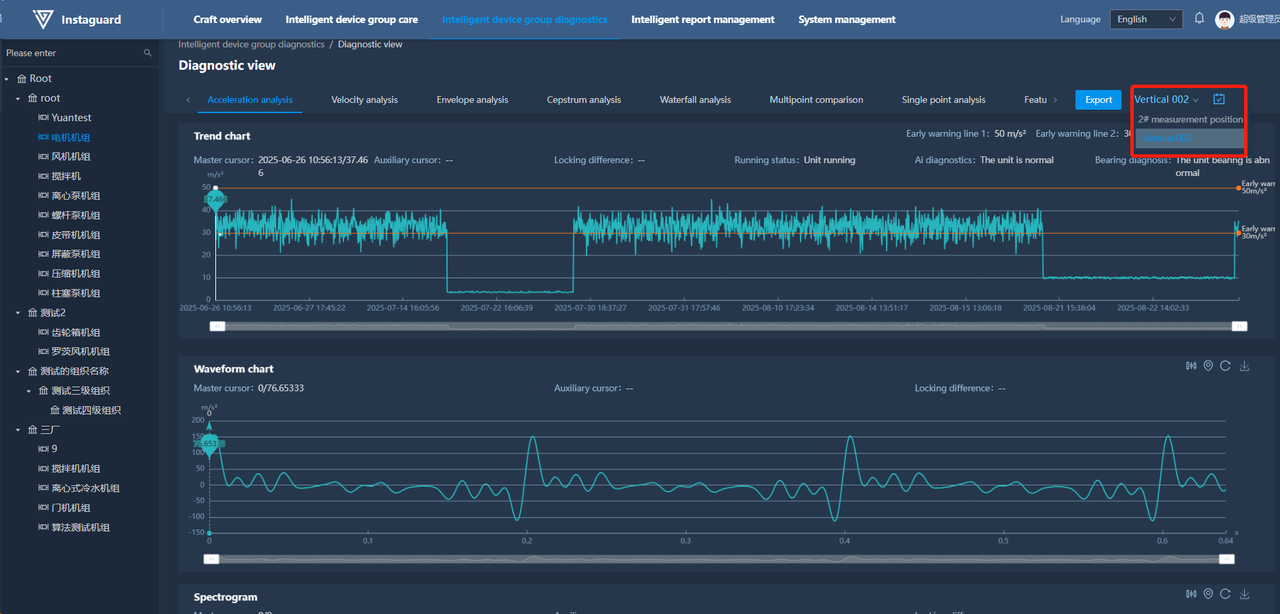1280x614 pixels.
Task: Open the Language dropdown set to English
Action: (1146, 19)
